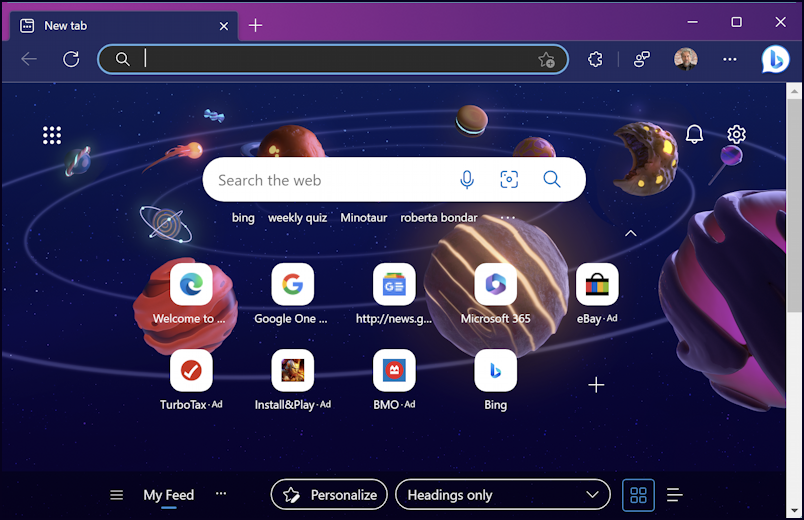Viewport: 804px width, 520px height.
Task: Open a new tab with plus button
Action: click(255, 25)
